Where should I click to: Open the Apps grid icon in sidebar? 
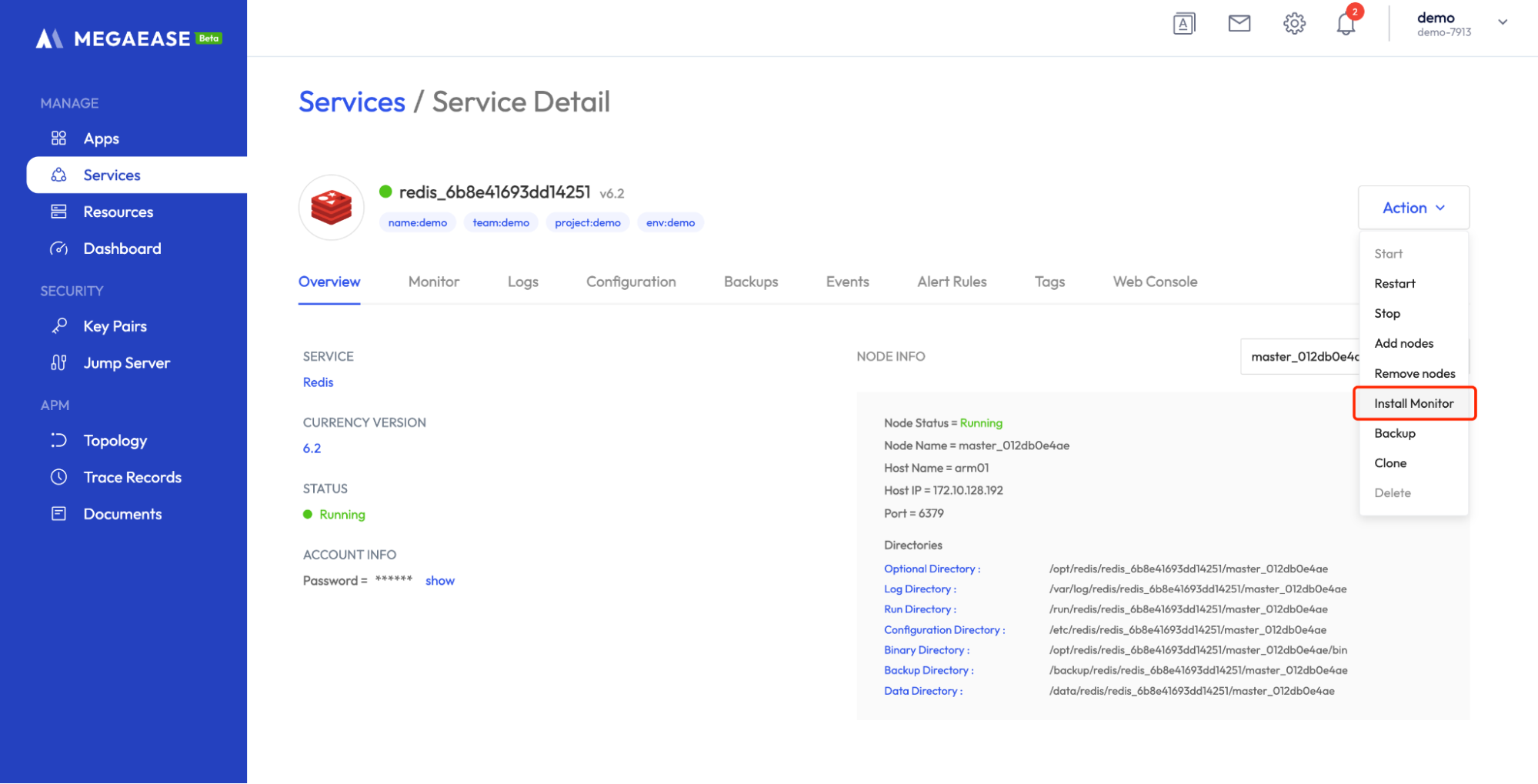(x=58, y=138)
